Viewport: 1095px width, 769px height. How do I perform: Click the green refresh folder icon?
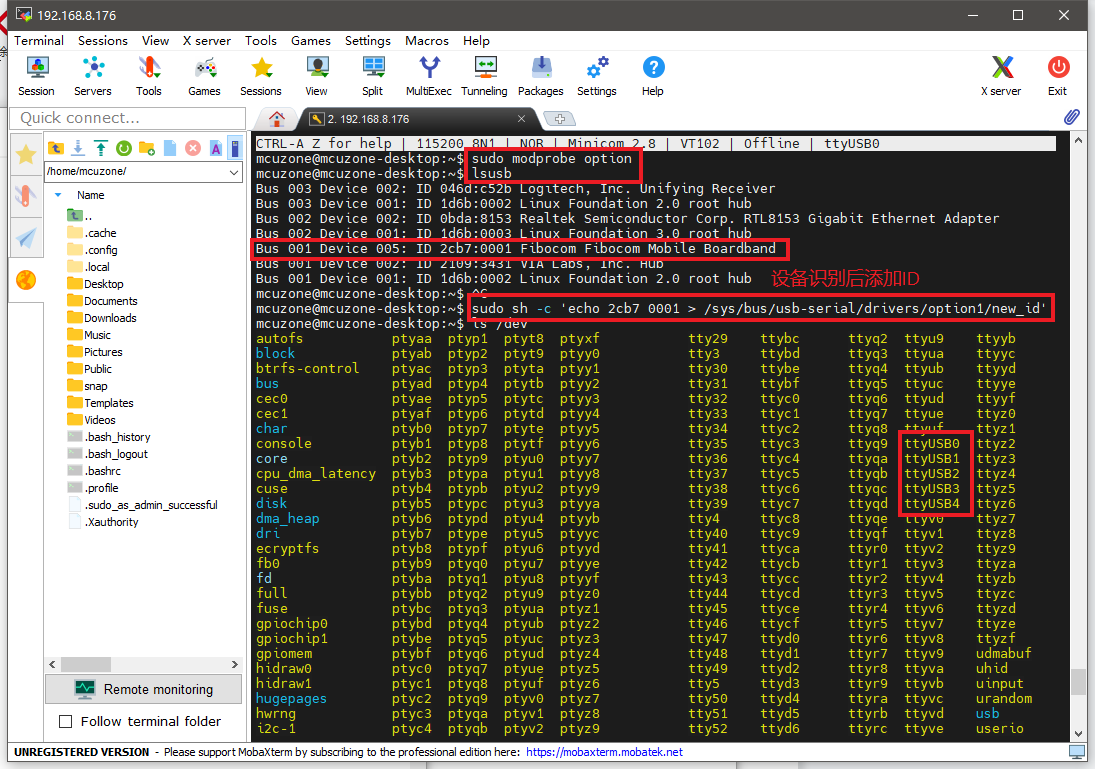click(x=124, y=148)
